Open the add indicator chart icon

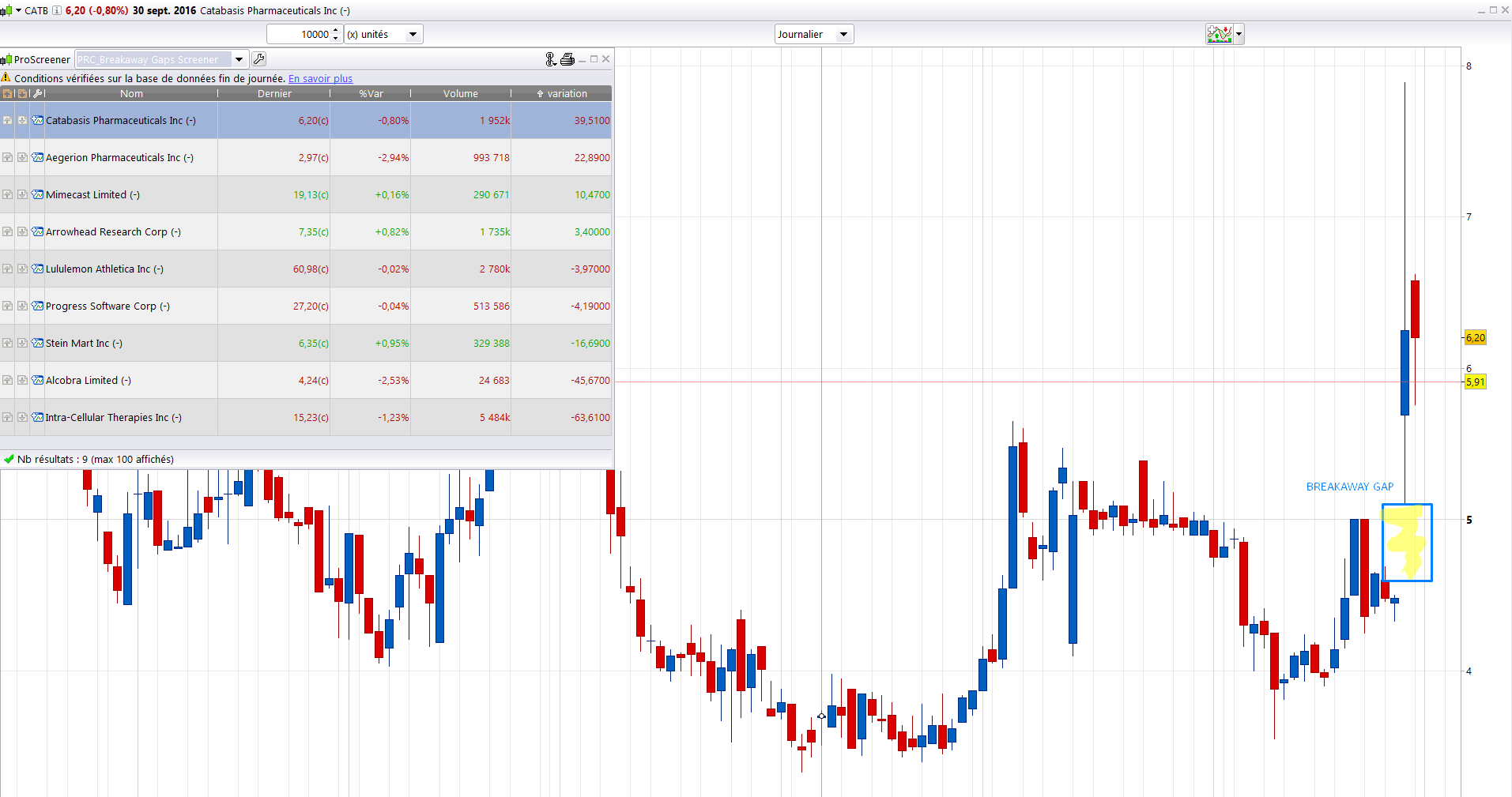click(x=1219, y=34)
